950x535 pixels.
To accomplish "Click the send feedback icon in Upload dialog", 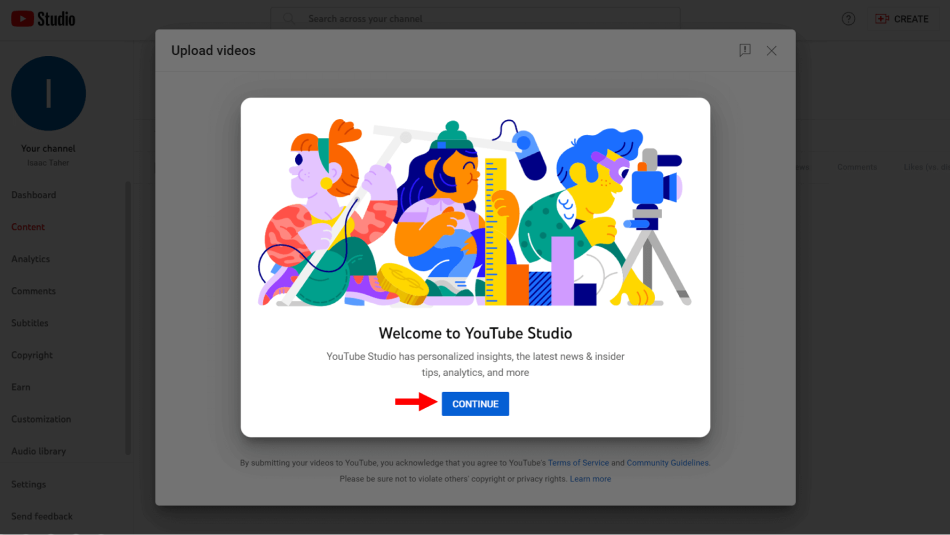I will point(745,50).
